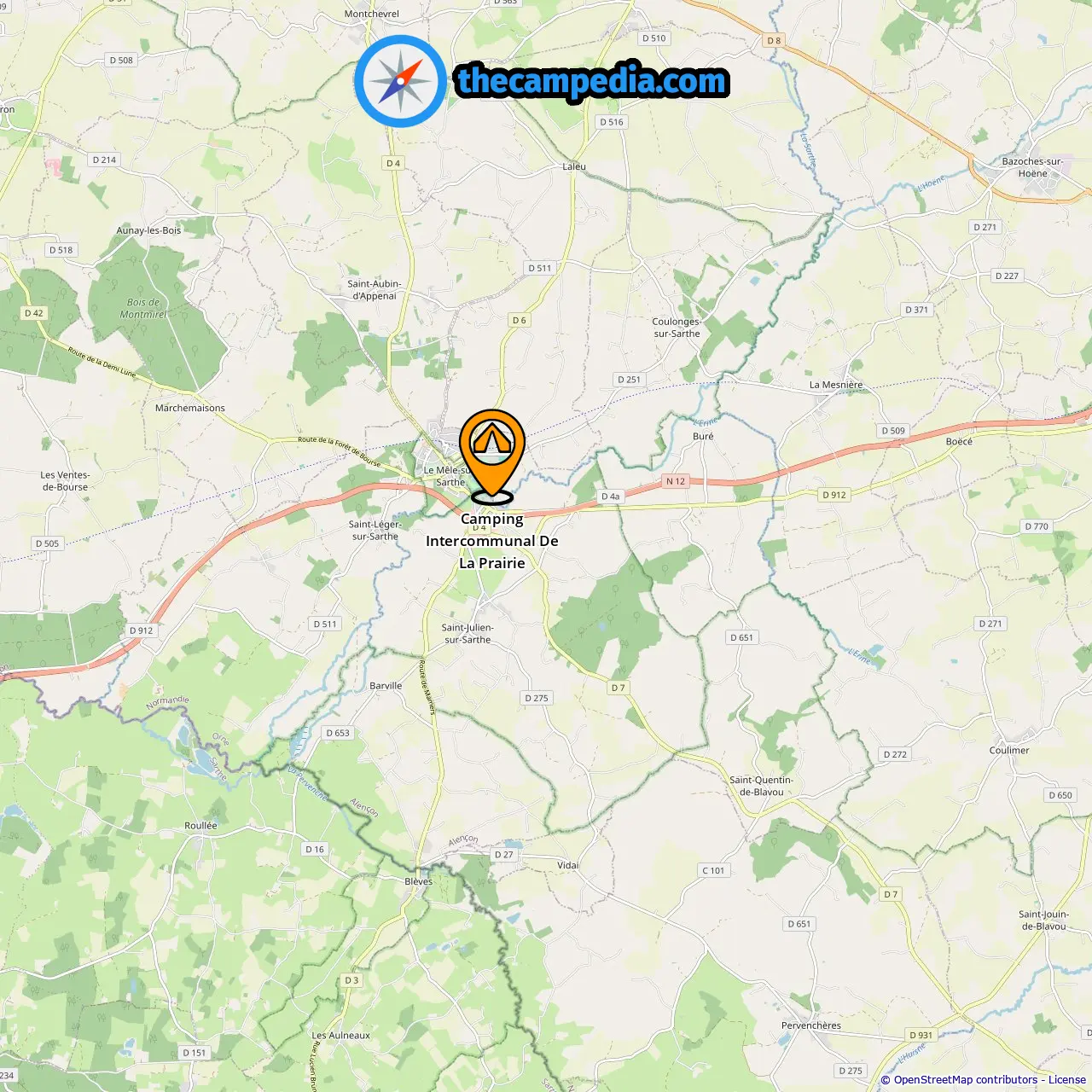
Task: Select the D 511 shield near Laleu road
Action: 539,268
